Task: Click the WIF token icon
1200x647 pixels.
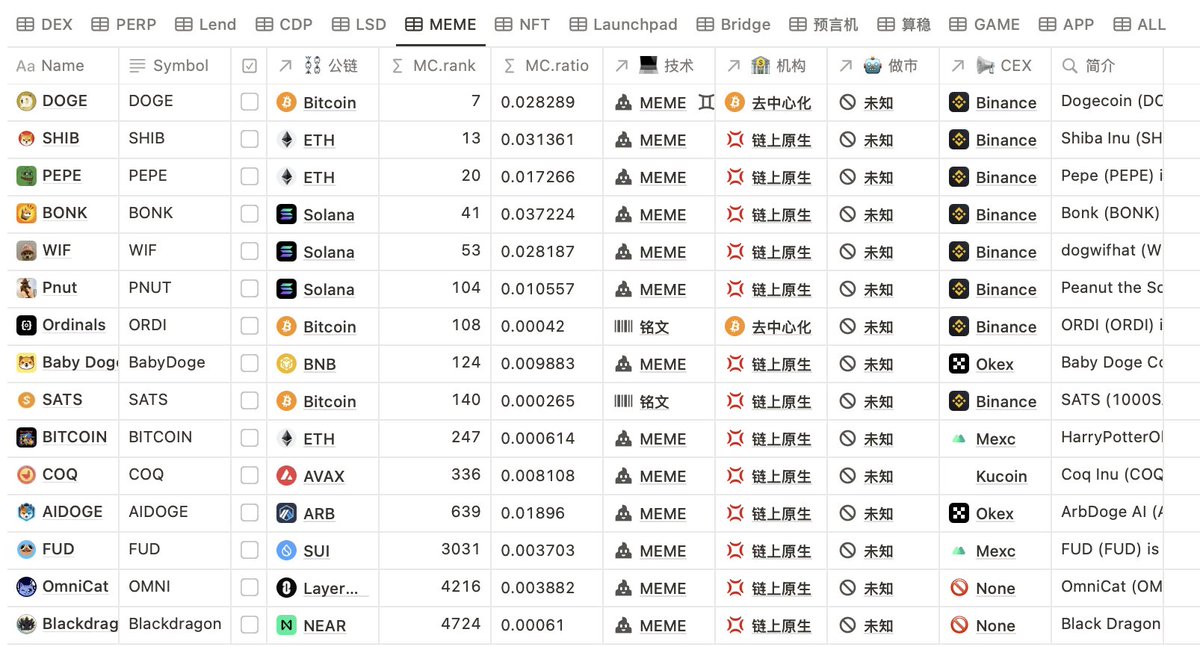Action: point(26,250)
